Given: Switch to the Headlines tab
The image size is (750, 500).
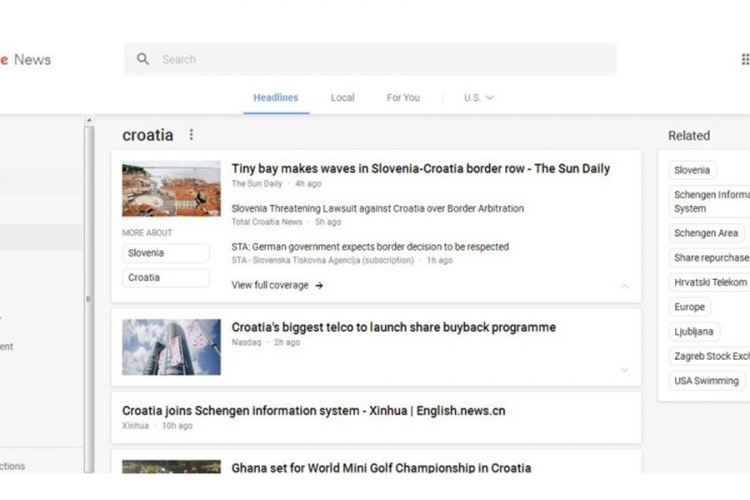Looking at the screenshot, I should (x=276, y=98).
